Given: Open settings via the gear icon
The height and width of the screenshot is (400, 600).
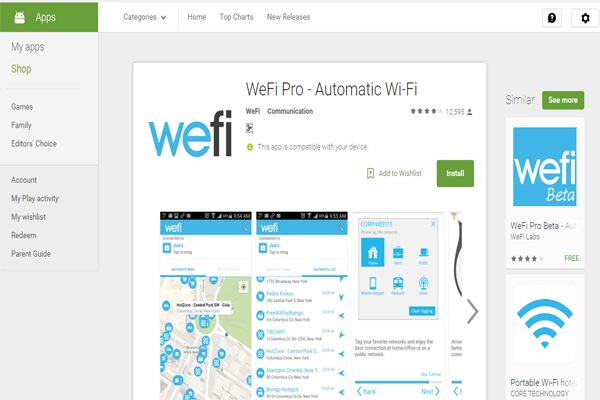Looking at the screenshot, I should 585,18.
